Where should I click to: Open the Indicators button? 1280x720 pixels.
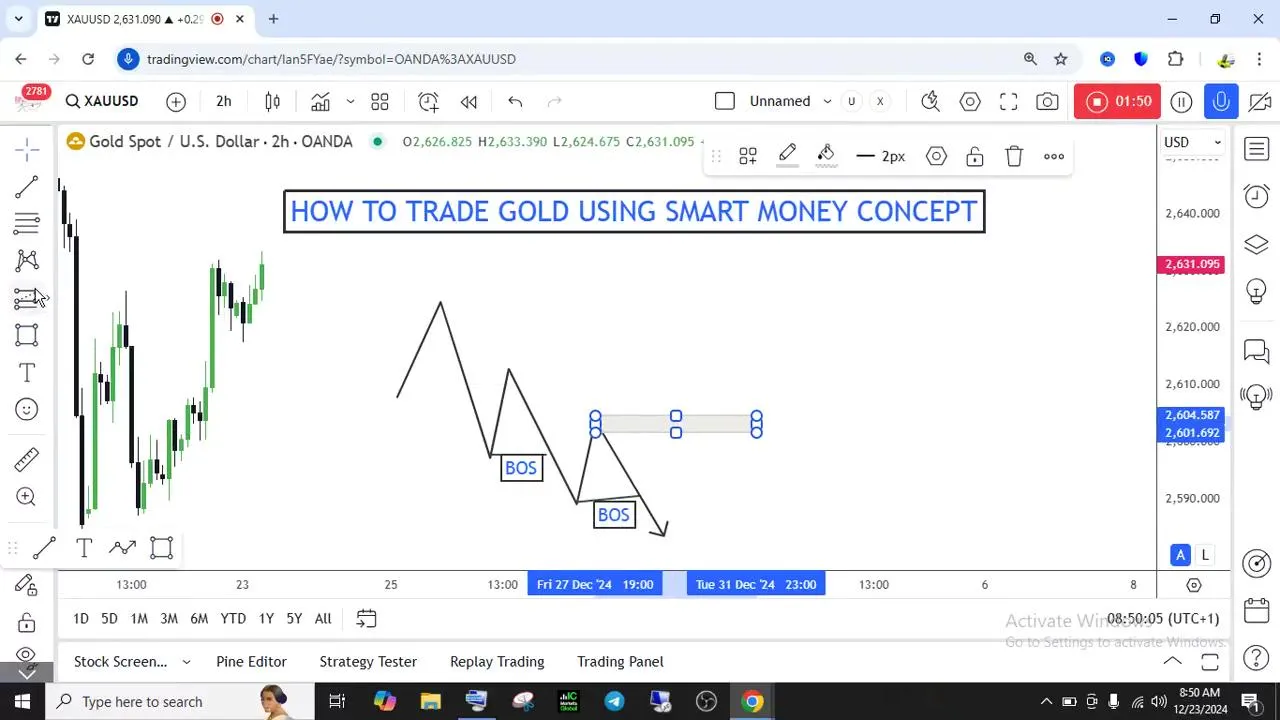[320, 101]
